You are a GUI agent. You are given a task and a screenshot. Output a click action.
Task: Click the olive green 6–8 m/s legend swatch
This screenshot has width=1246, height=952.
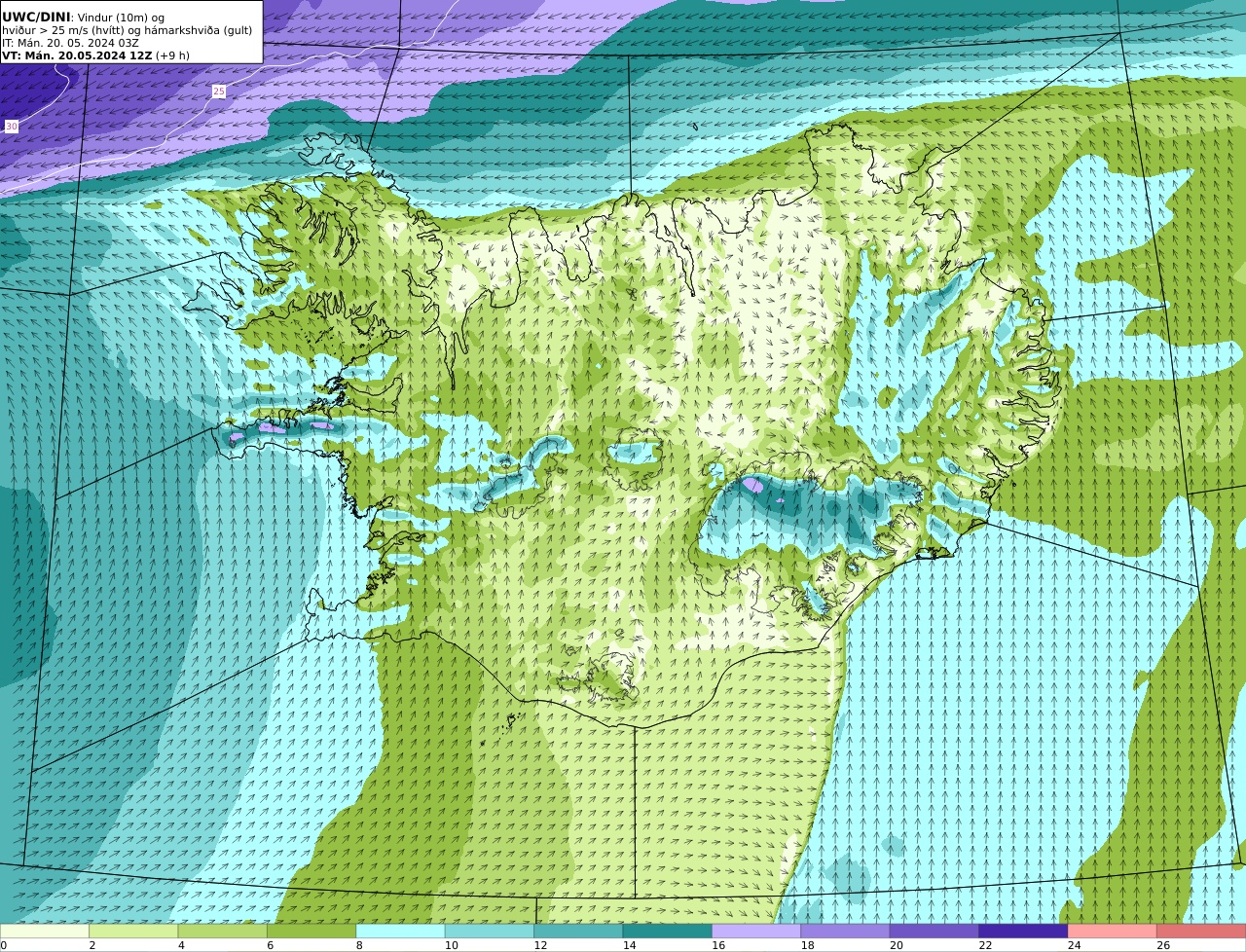pos(311,931)
